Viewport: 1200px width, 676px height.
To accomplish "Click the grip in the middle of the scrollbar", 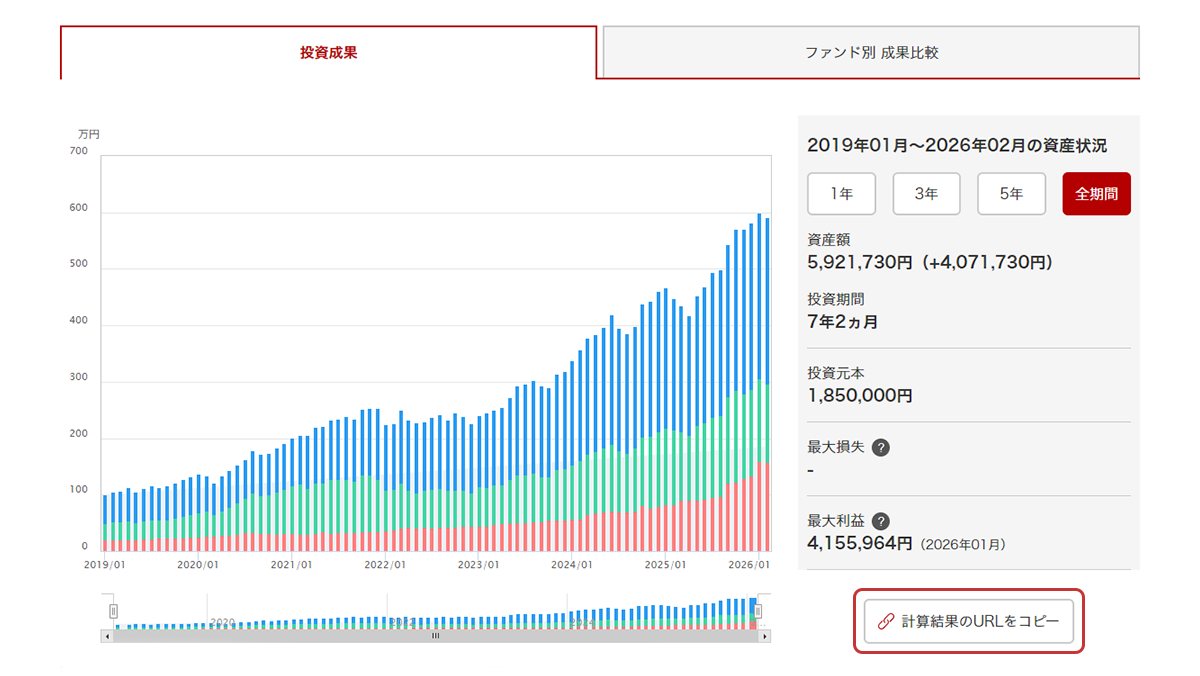I will [435, 636].
